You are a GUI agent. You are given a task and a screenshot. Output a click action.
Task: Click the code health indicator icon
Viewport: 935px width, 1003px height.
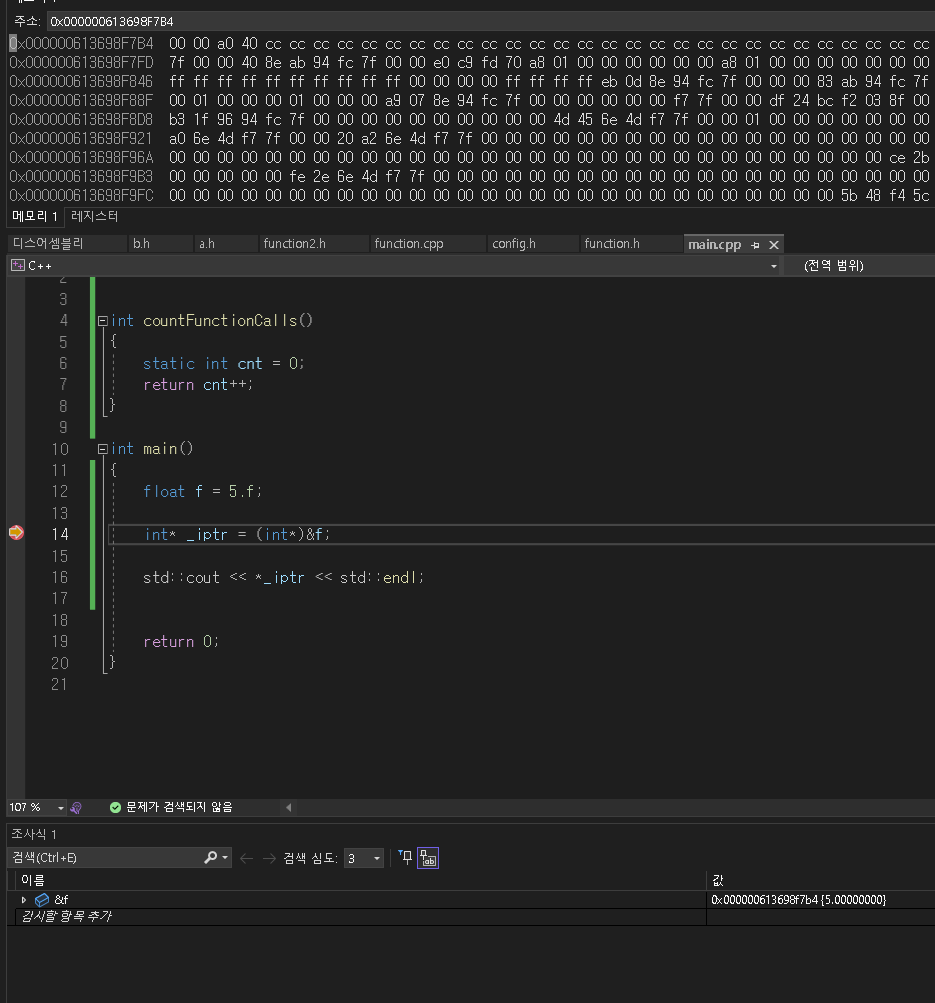coord(76,808)
